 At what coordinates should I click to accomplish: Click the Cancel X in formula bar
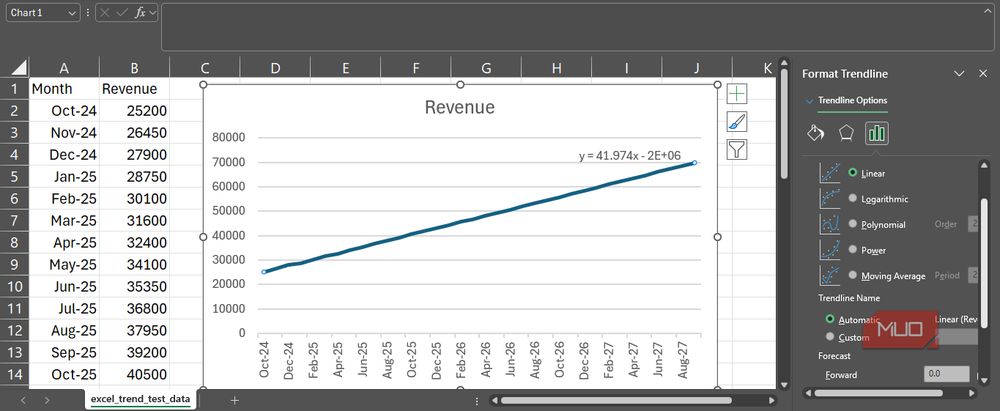[x=105, y=13]
